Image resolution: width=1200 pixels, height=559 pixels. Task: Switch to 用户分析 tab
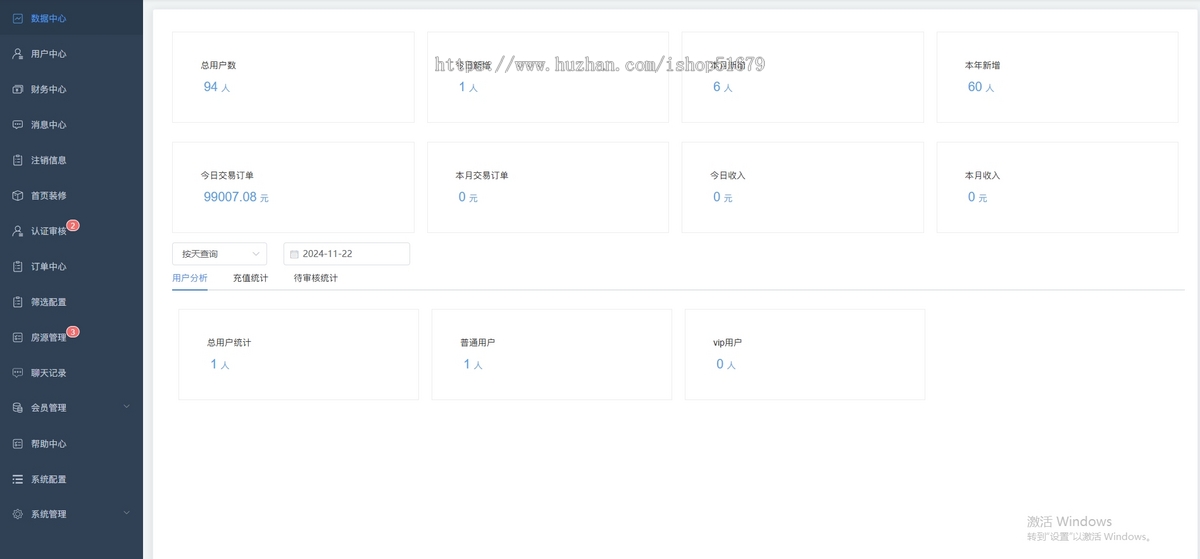pyautogui.click(x=190, y=278)
